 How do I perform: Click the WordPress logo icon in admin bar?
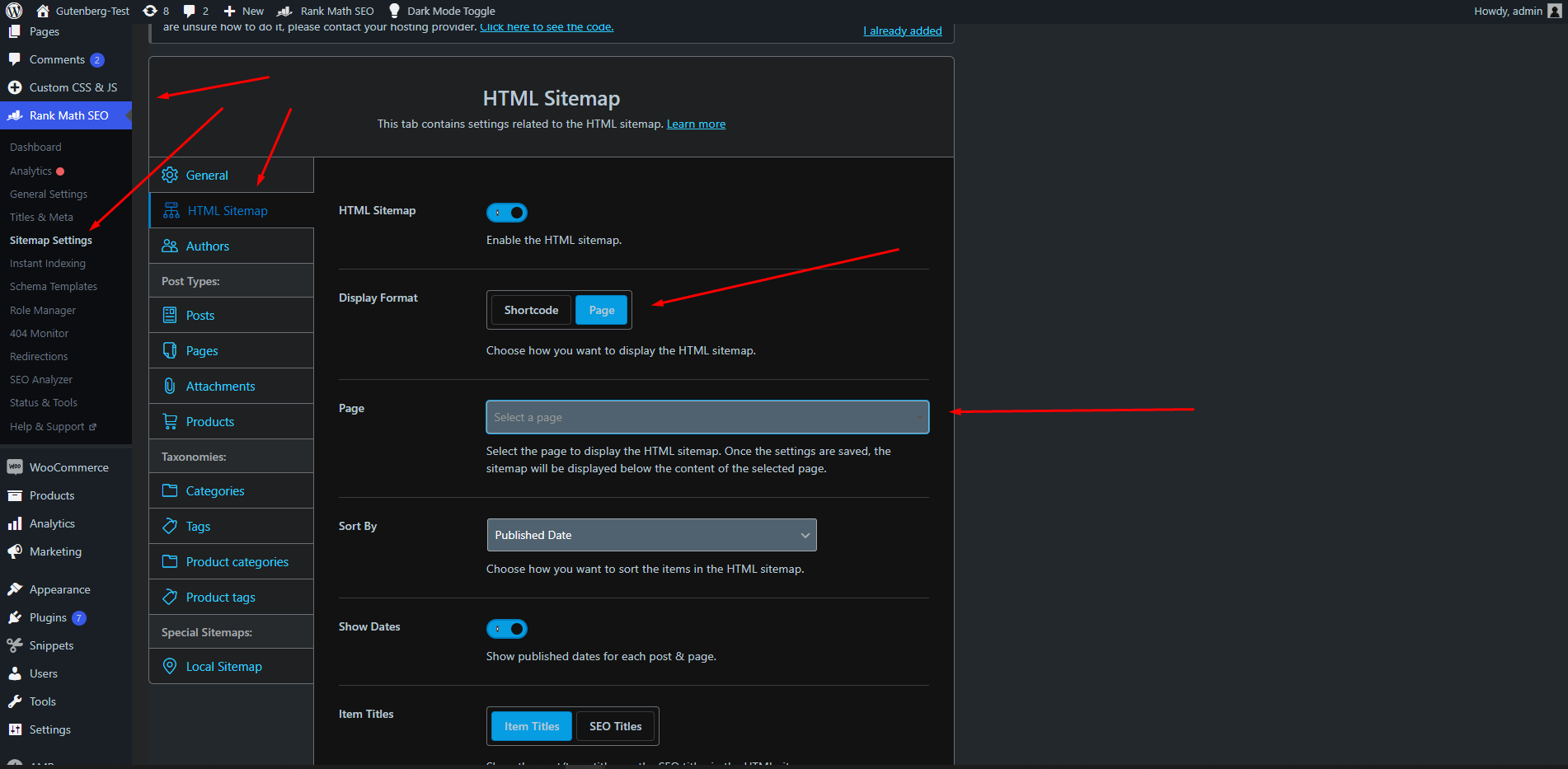tap(14, 11)
